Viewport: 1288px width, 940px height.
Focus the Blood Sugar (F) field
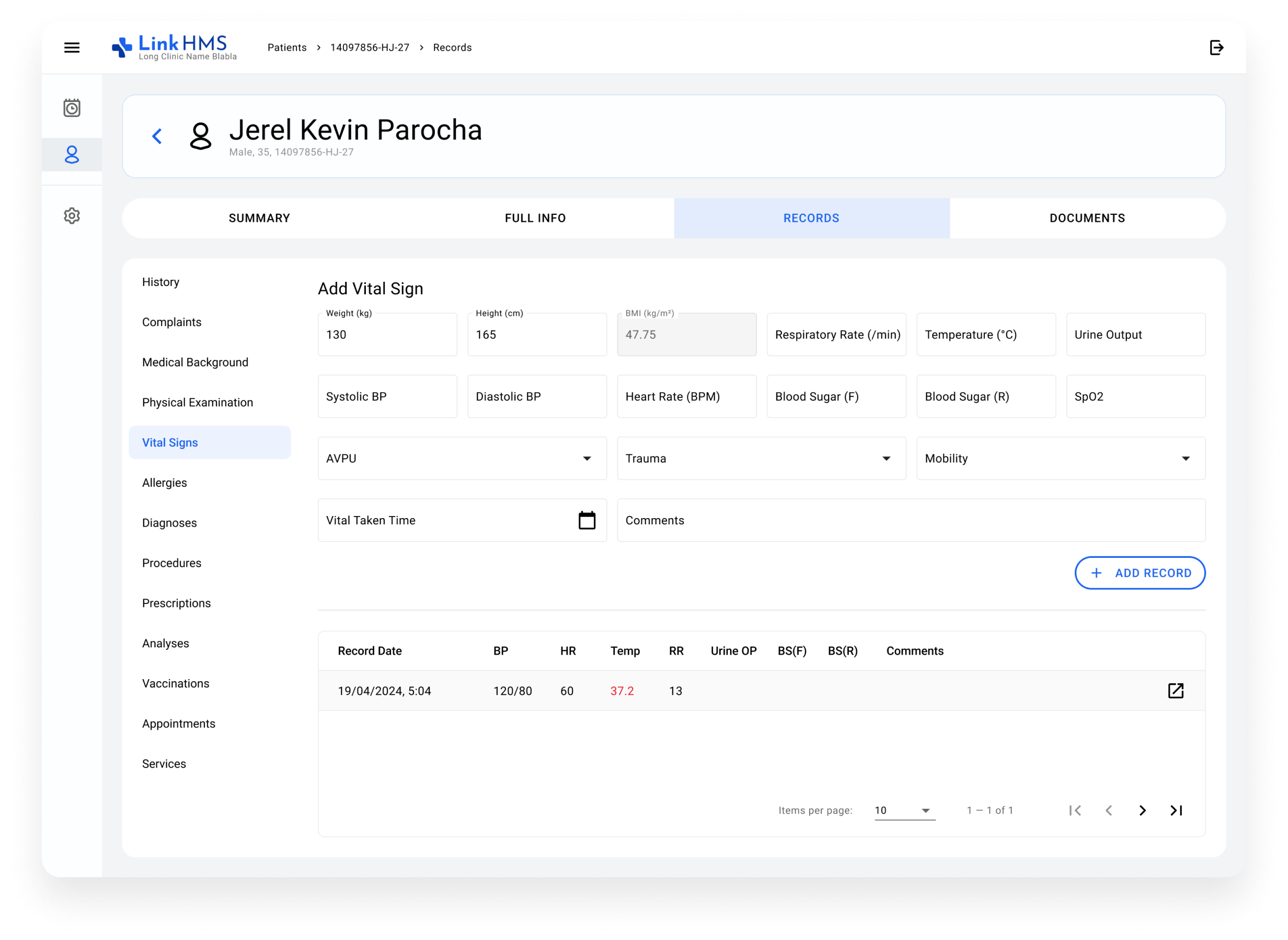[836, 397]
